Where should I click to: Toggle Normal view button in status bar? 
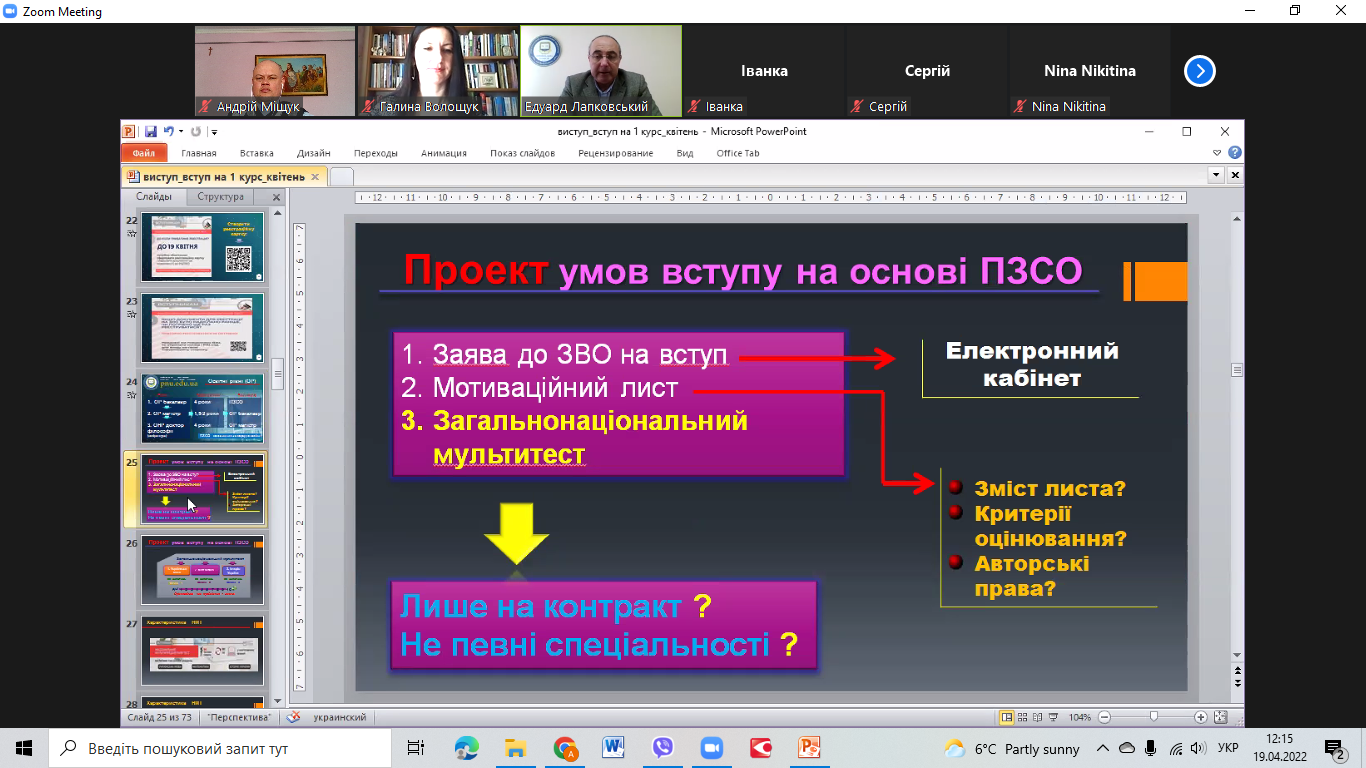(x=1007, y=717)
